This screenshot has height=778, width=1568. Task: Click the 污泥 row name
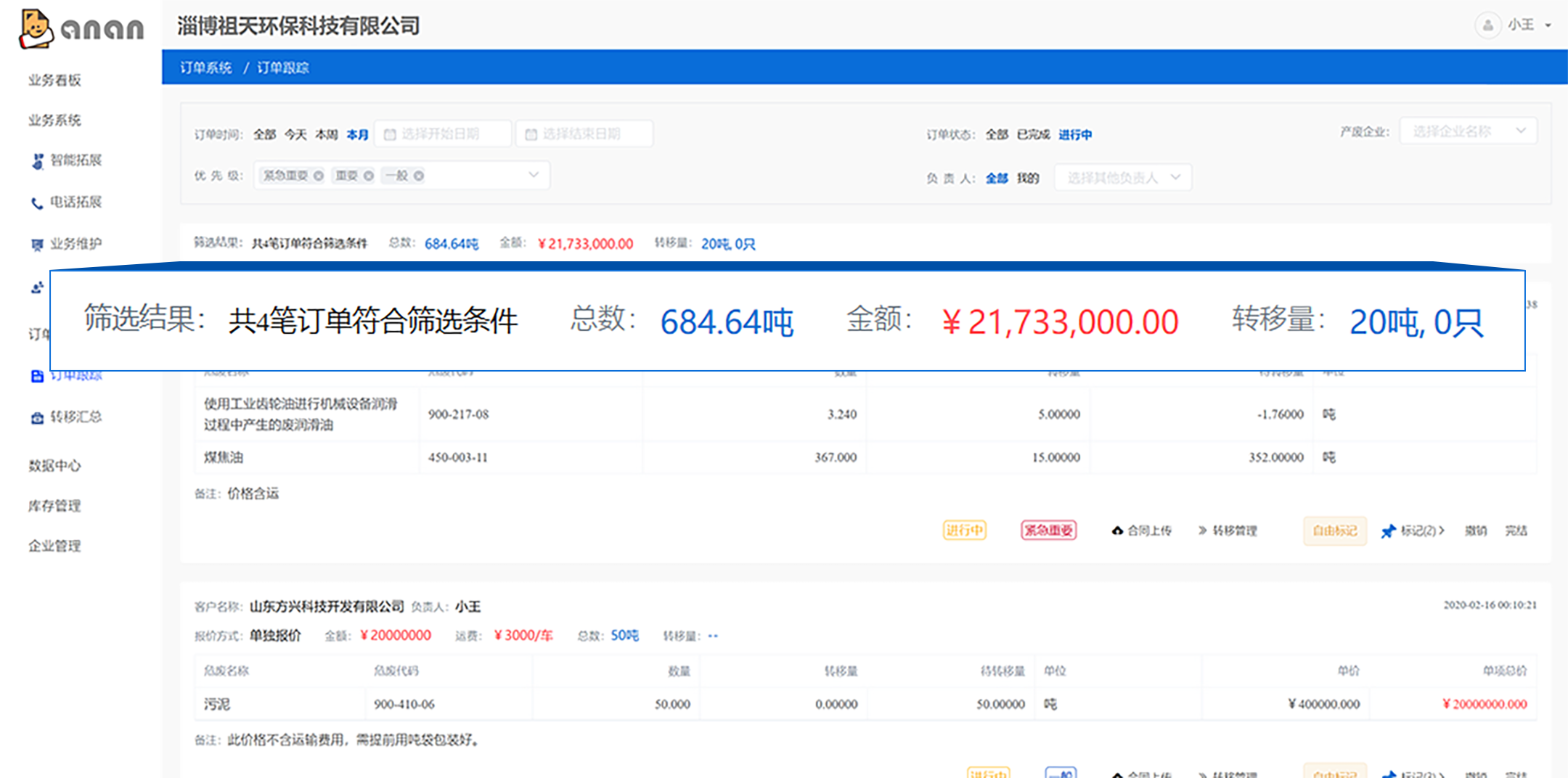[x=217, y=704]
